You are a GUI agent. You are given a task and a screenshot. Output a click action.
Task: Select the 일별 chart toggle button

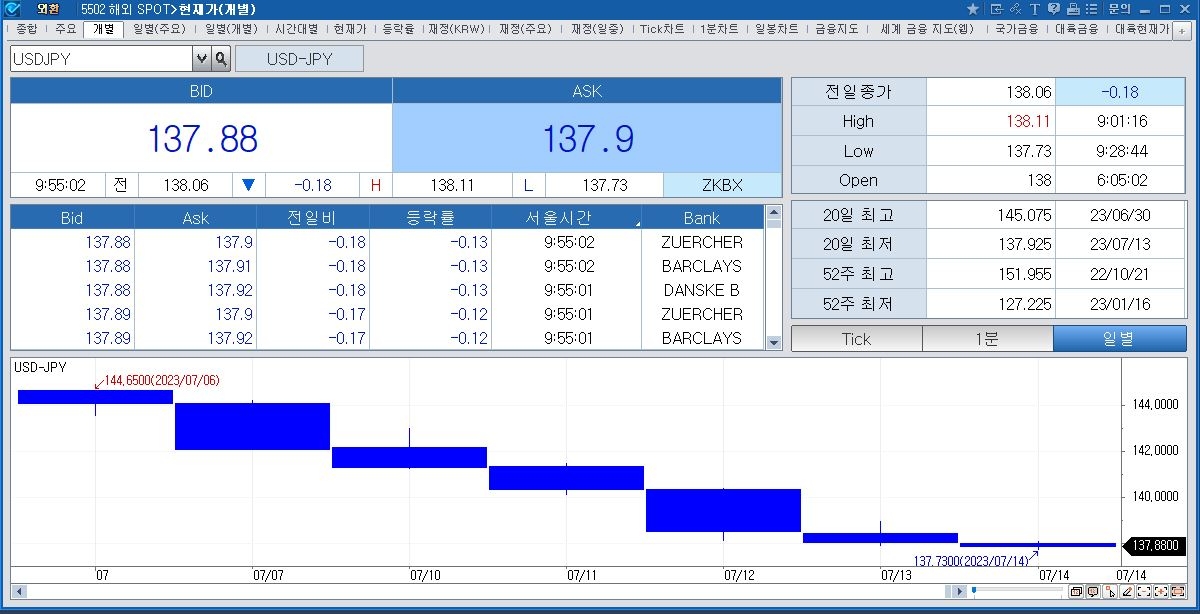coord(1119,339)
